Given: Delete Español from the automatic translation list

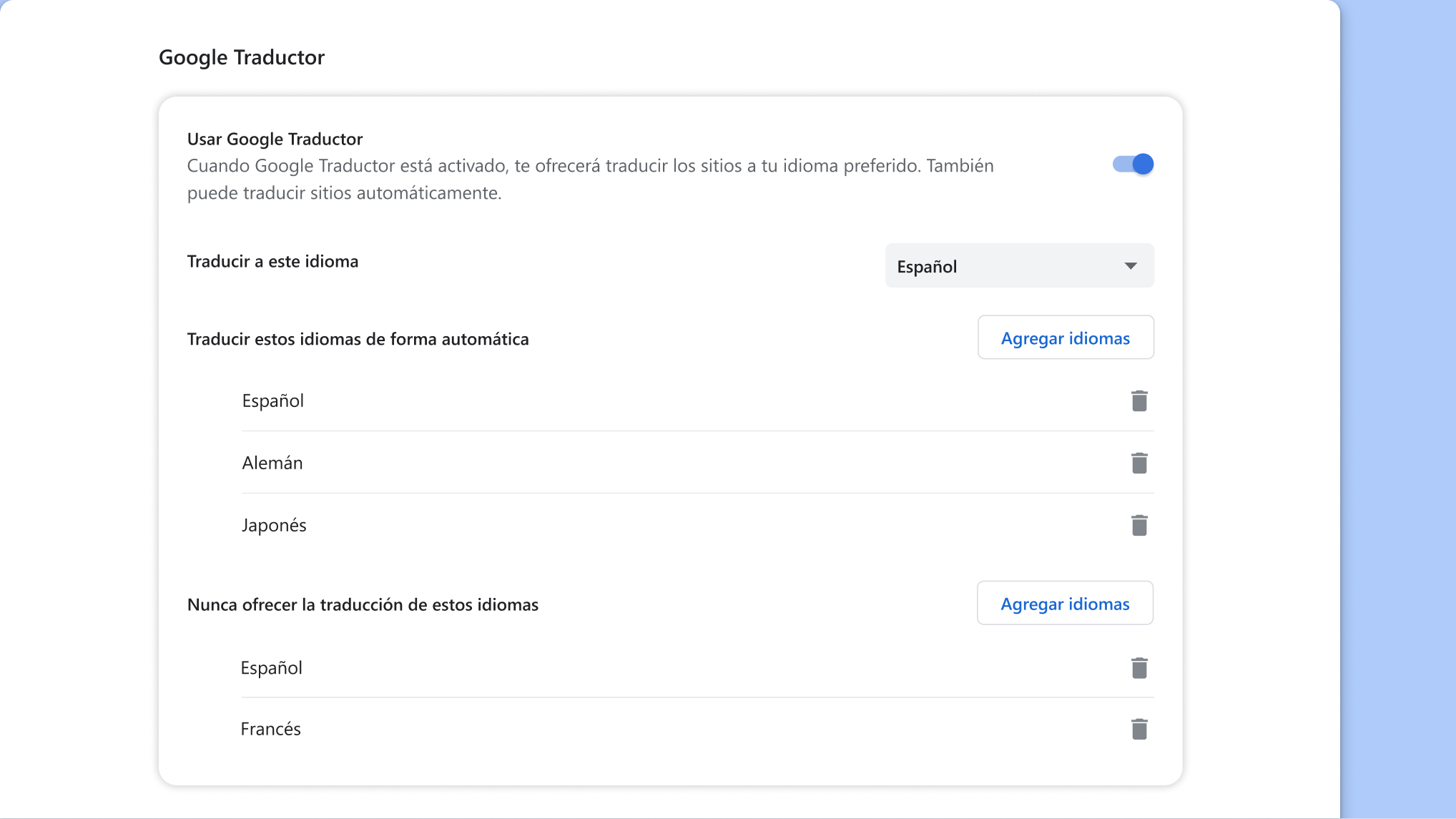Looking at the screenshot, I should [x=1139, y=401].
